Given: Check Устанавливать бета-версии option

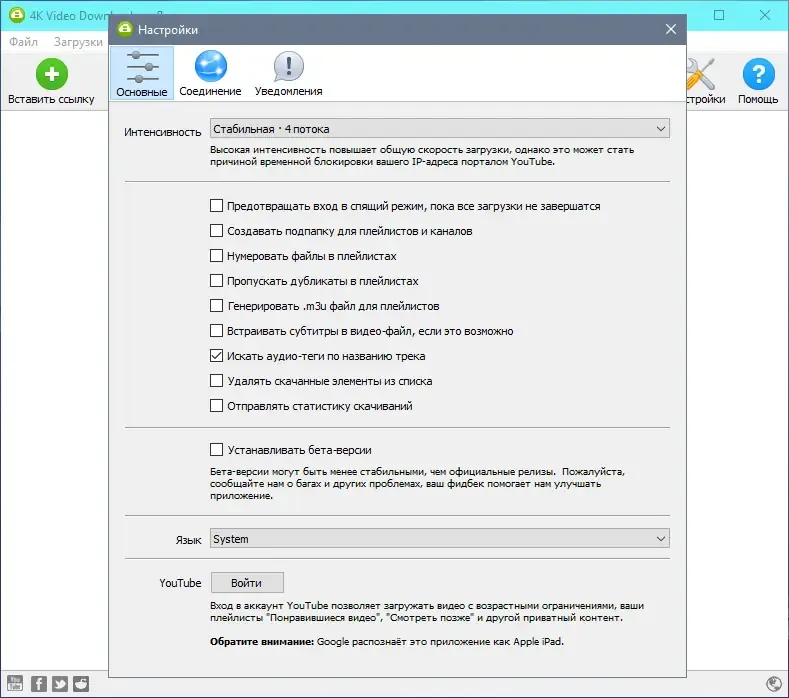Looking at the screenshot, I should point(216,449).
